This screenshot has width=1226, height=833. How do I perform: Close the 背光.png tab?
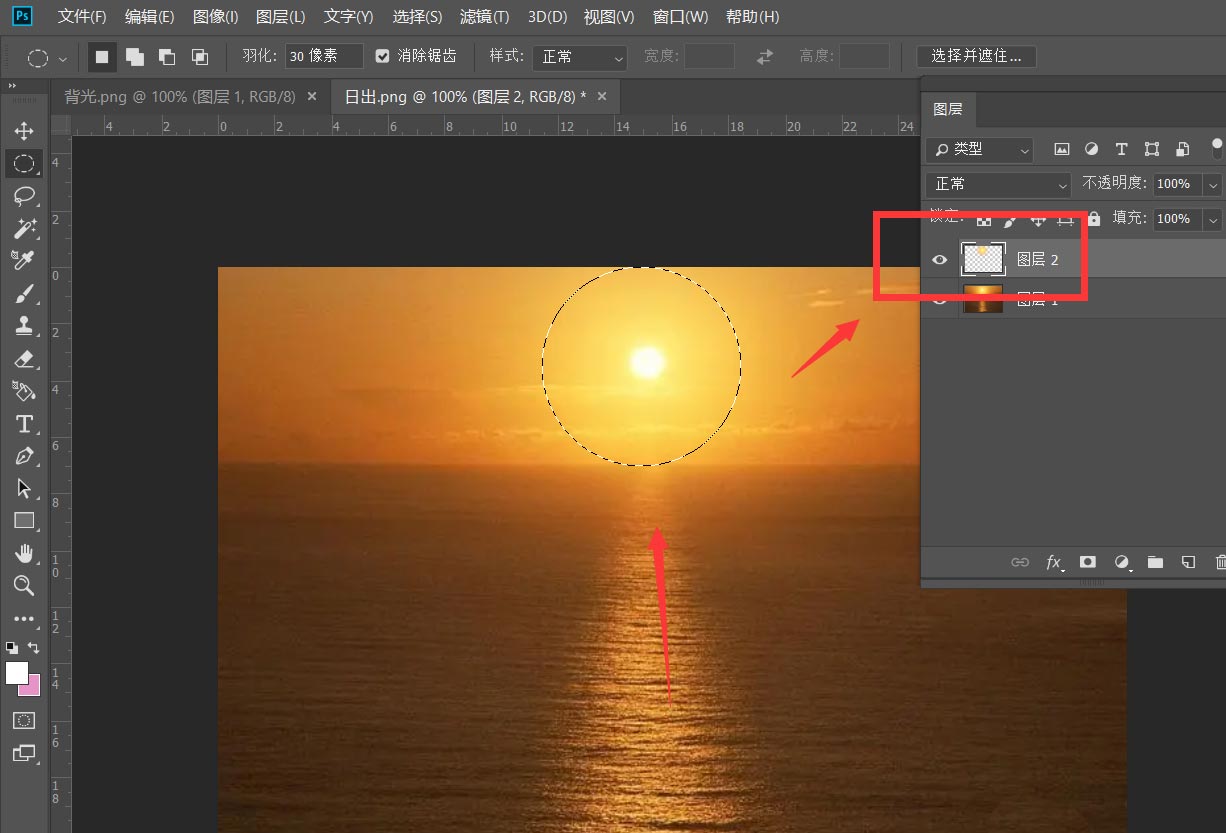312,96
